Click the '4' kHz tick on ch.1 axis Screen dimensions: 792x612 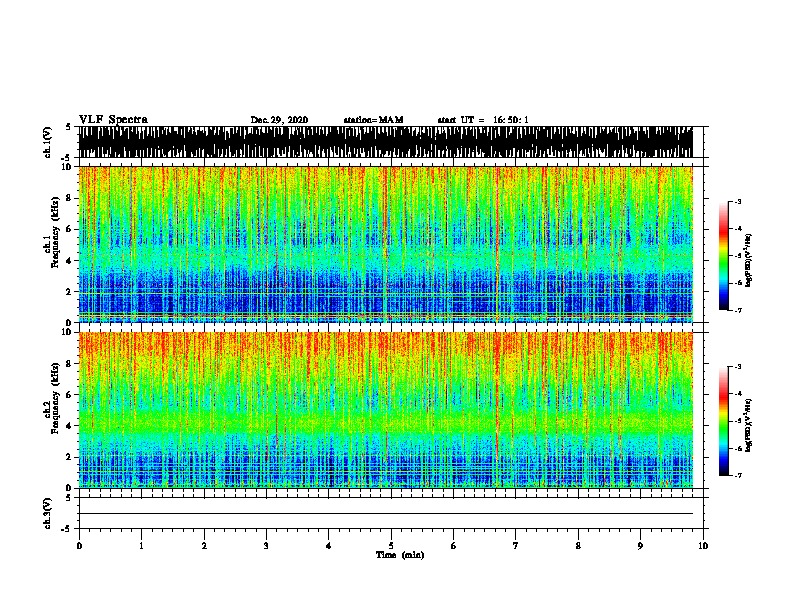pos(69,261)
